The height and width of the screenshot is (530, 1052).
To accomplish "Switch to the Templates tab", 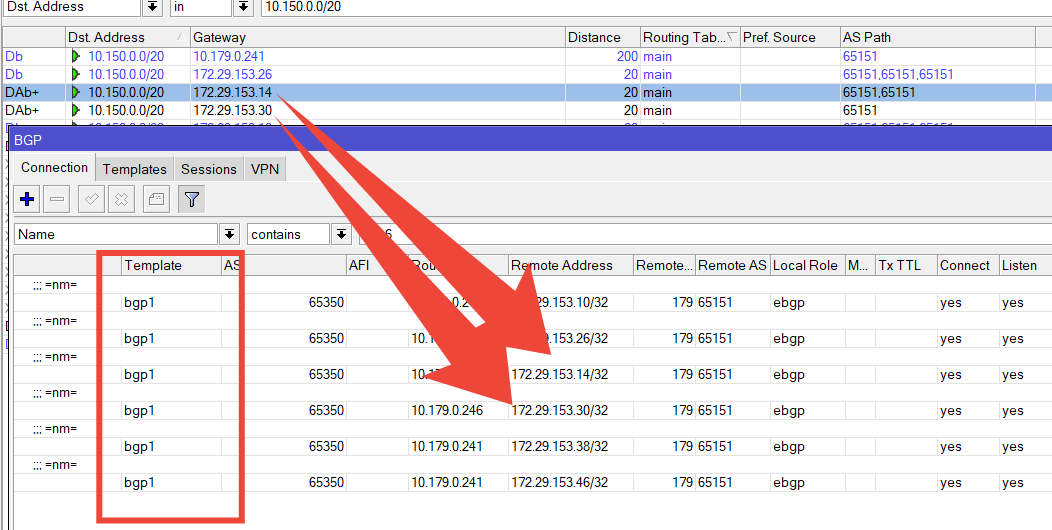I will point(135,169).
